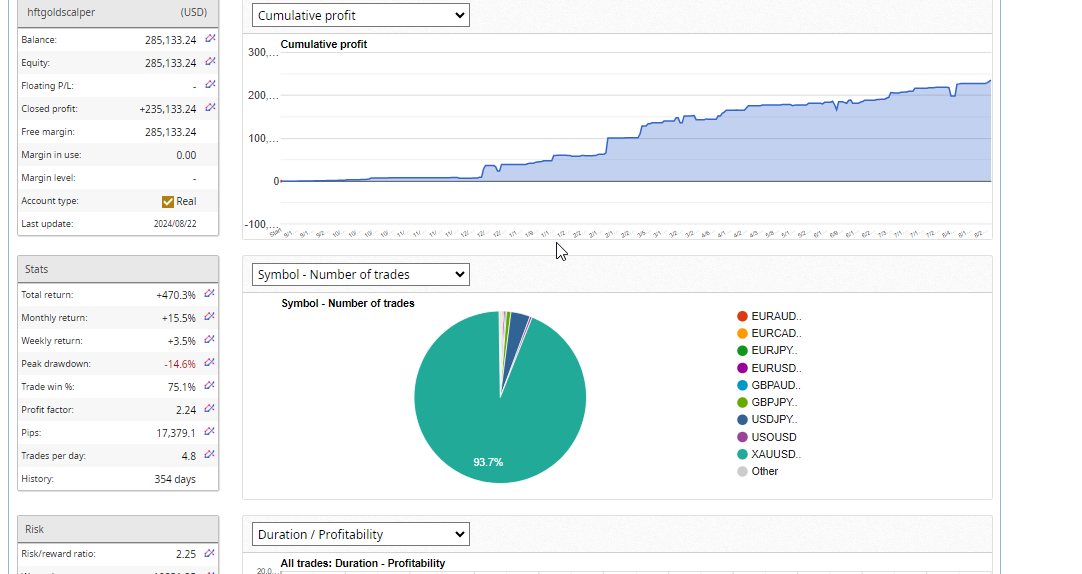Image resolution: width=1082 pixels, height=574 pixels.
Task: Toggle the Real account type checkbox
Action: (x=168, y=201)
